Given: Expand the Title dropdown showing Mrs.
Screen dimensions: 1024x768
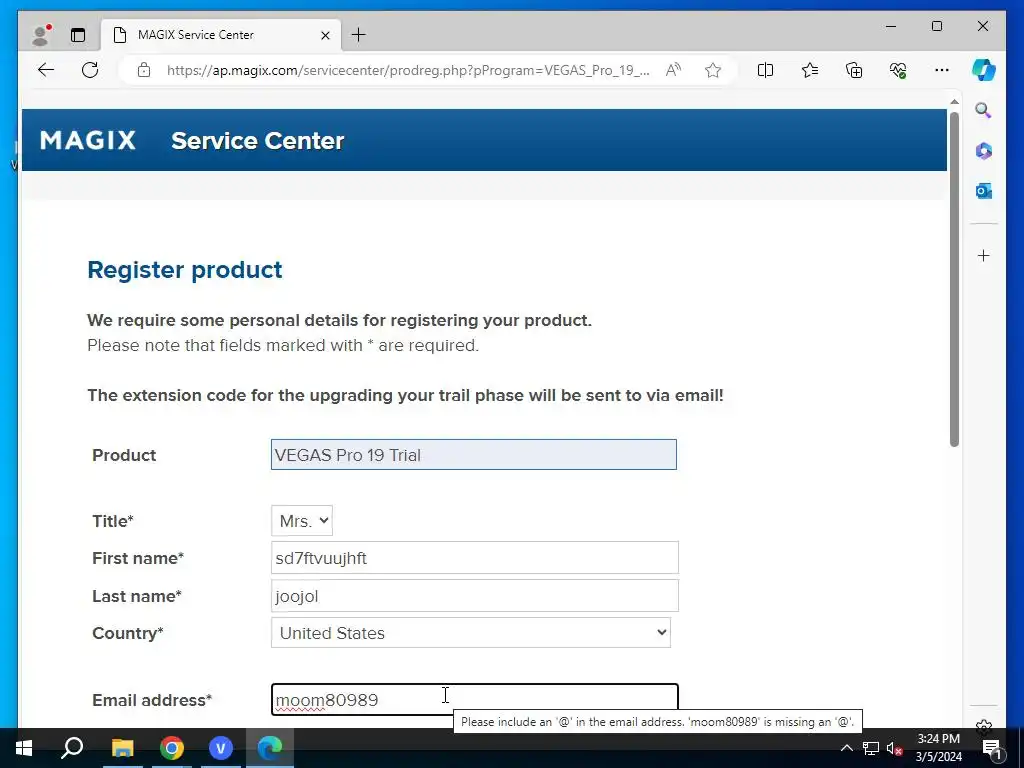Looking at the screenshot, I should tap(302, 520).
